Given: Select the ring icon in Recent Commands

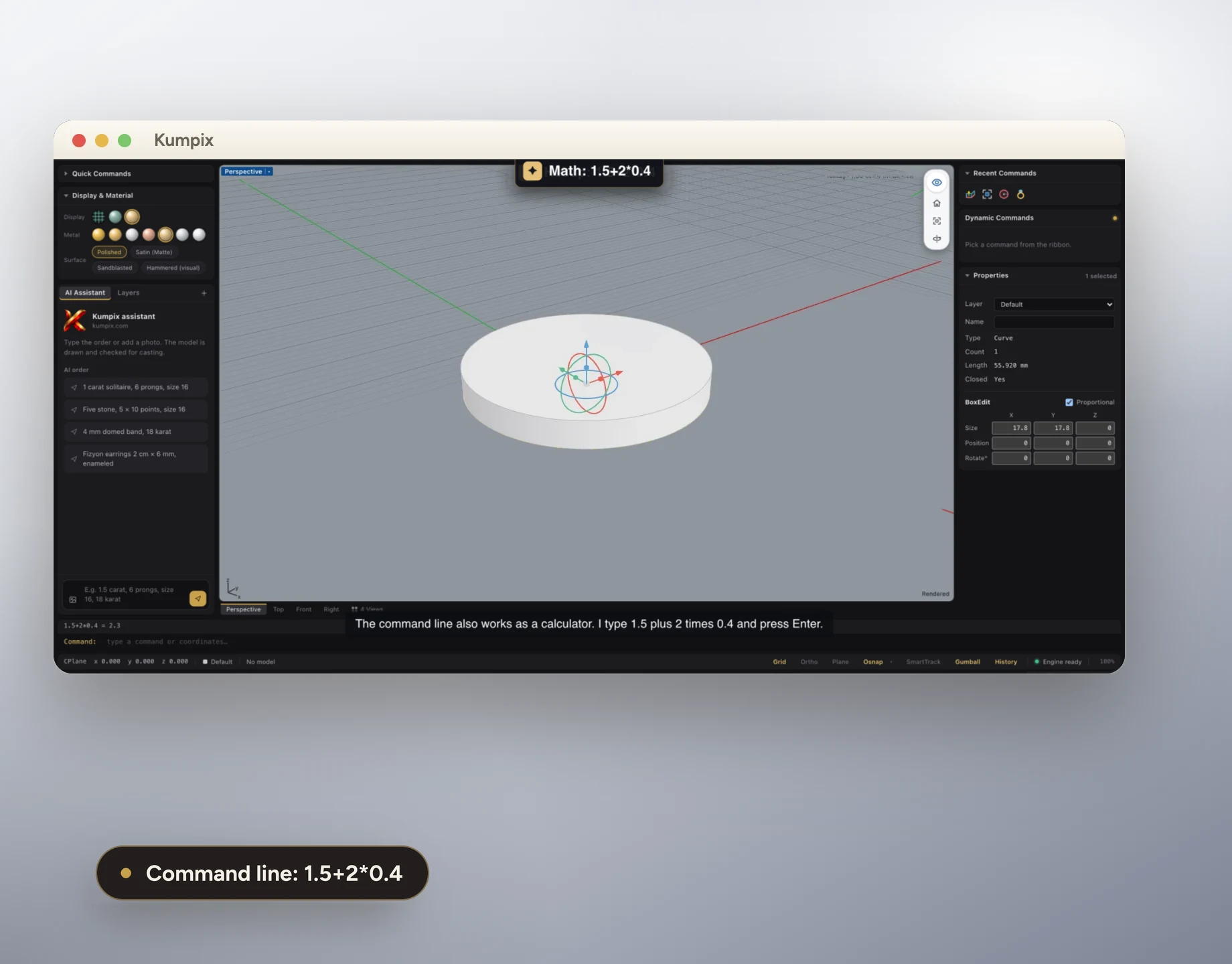Looking at the screenshot, I should [x=1020, y=194].
